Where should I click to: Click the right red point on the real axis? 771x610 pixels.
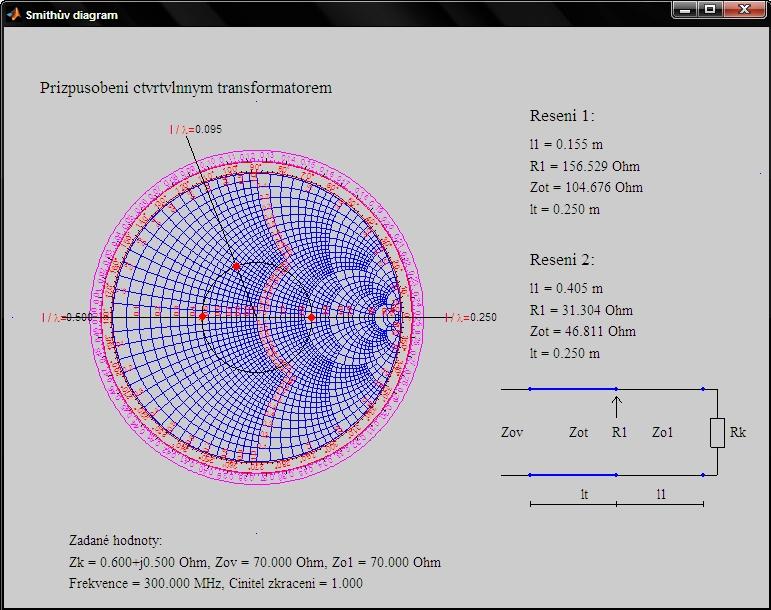pos(311,318)
